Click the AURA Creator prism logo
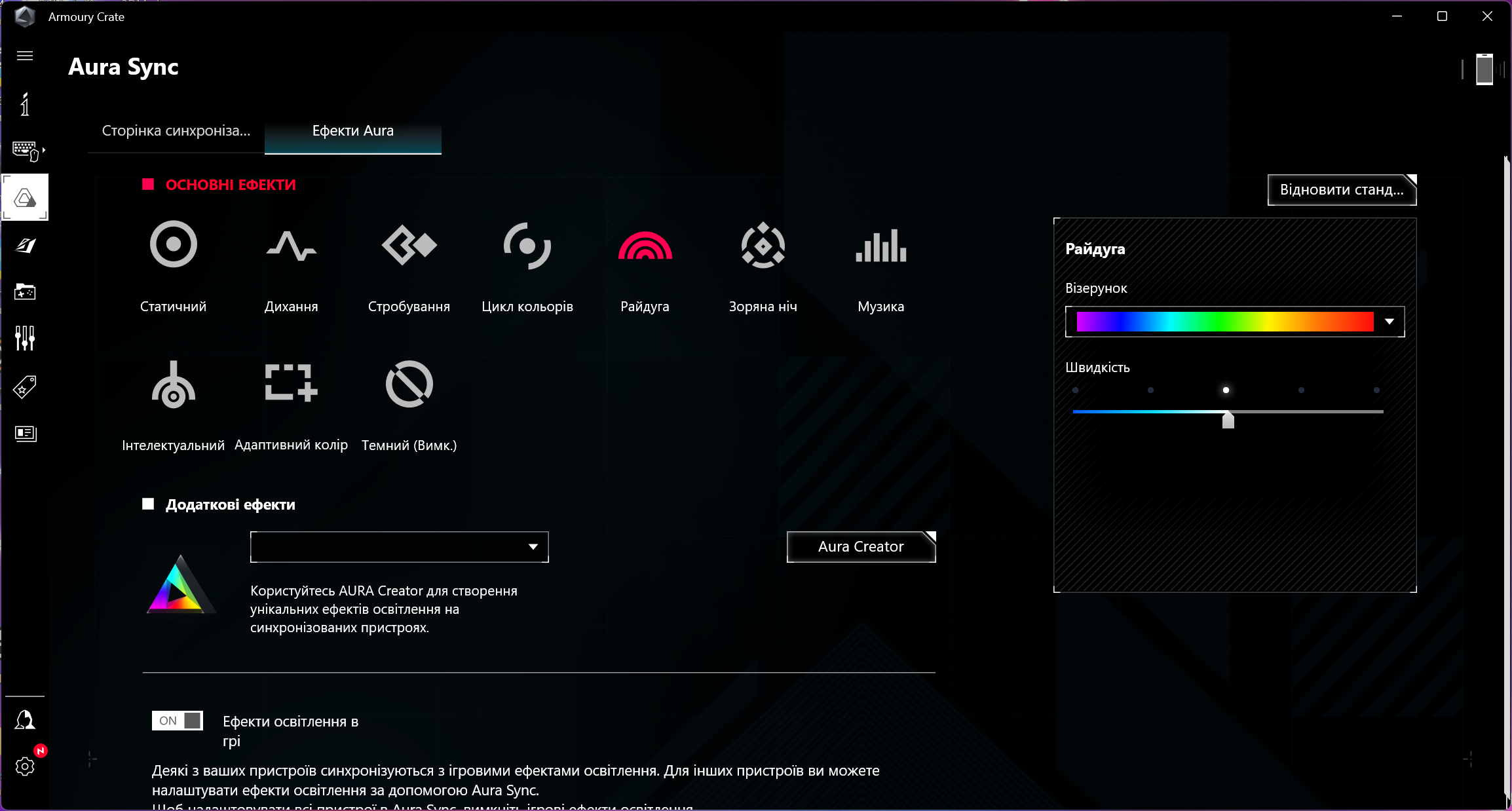This screenshot has height=811, width=1512. click(x=180, y=584)
